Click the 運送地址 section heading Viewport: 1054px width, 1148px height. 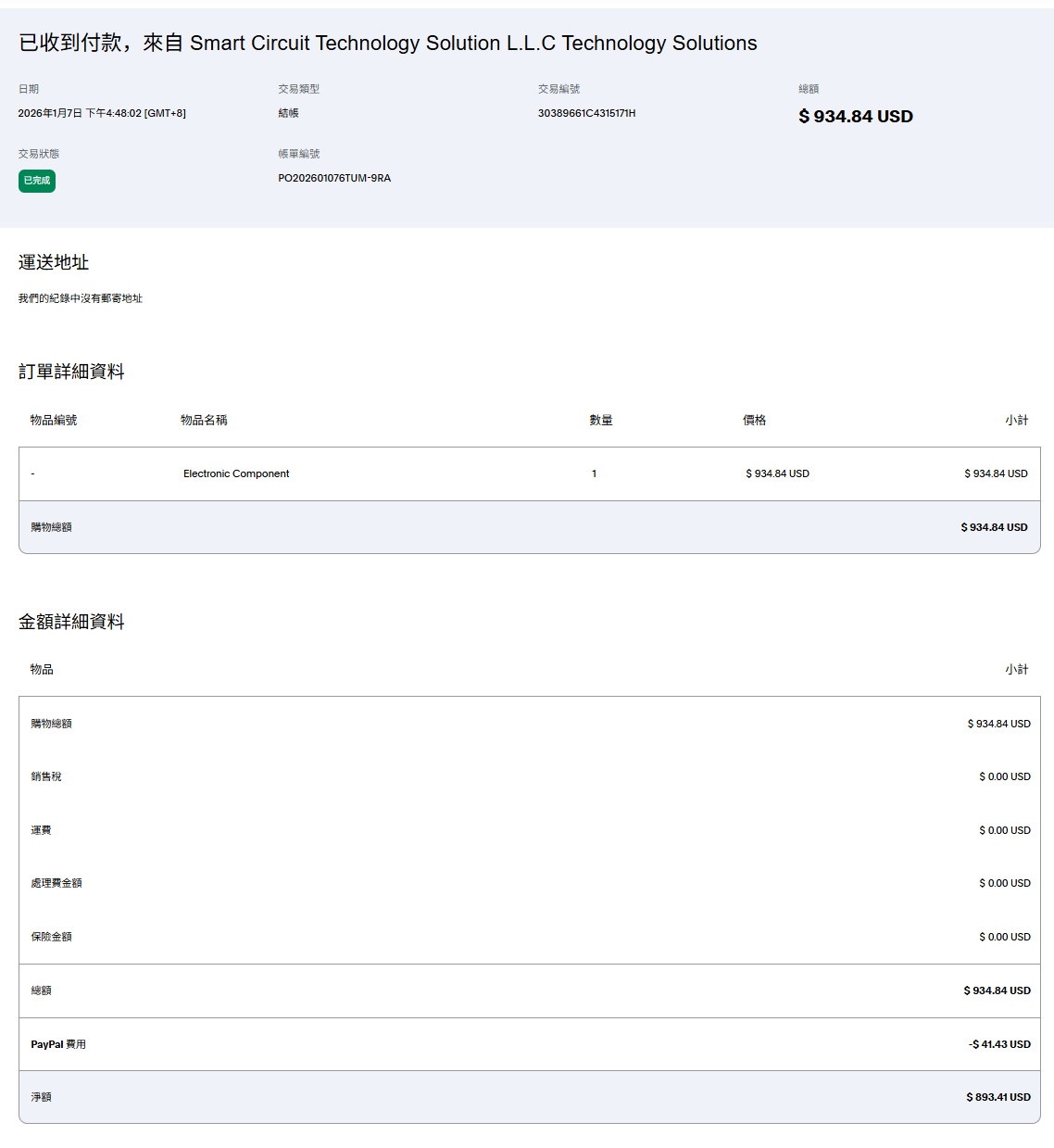point(54,262)
